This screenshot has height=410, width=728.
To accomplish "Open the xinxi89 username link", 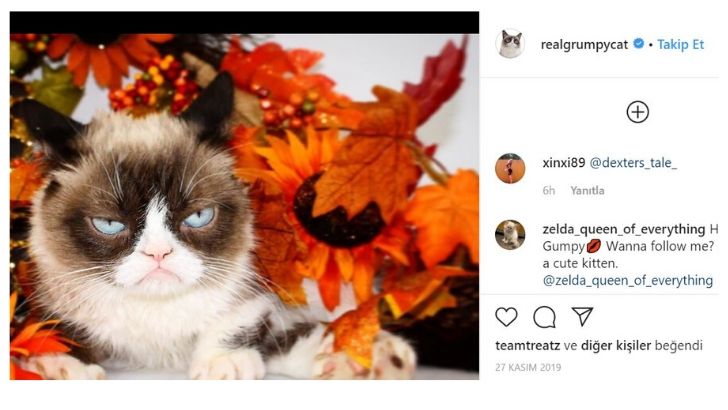I will [563, 163].
